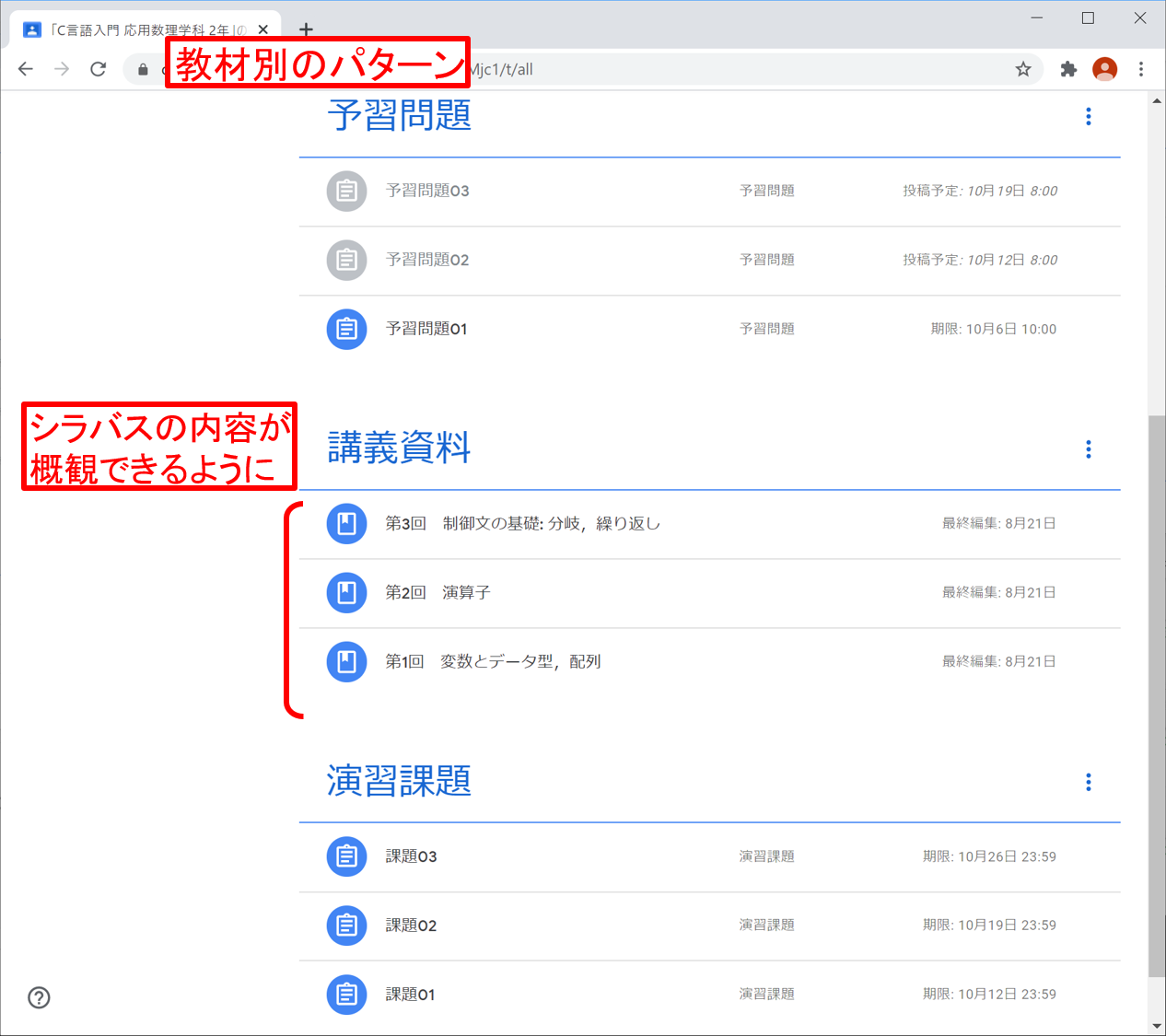Click the 課題02 assignment icon
Viewport: 1166px width, 1036px height.
(347, 925)
